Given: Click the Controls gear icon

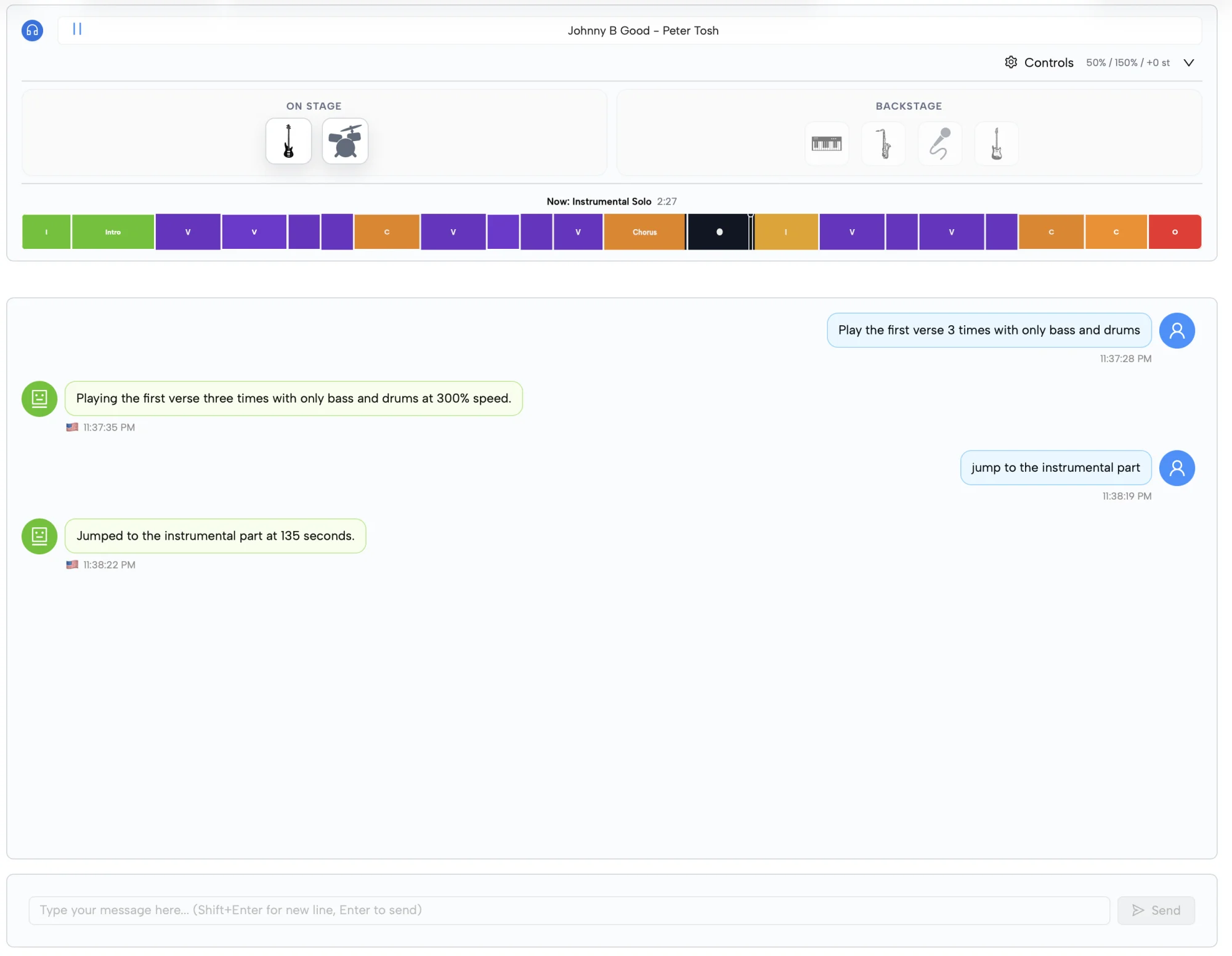Looking at the screenshot, I should click(x=1011, y=62).
